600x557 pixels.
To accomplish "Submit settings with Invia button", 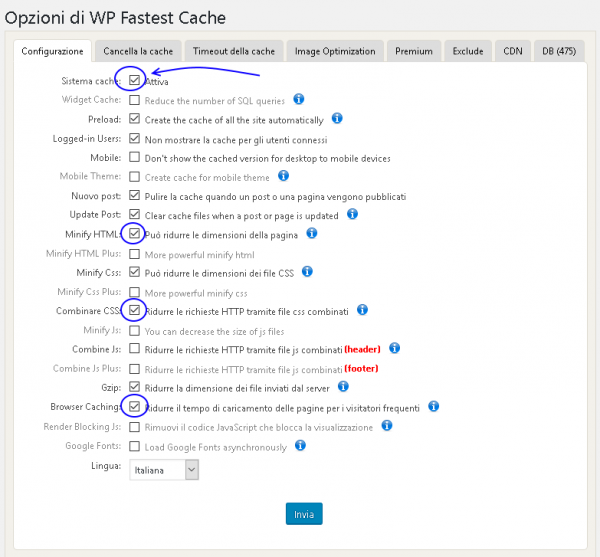I will (304, 514).
